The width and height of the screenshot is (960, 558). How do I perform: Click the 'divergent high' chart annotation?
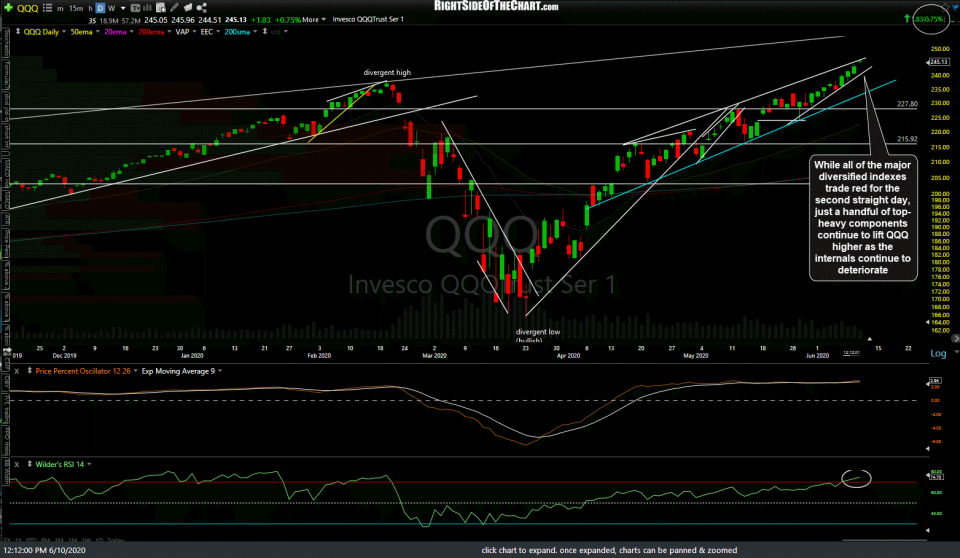click(387, 72)
